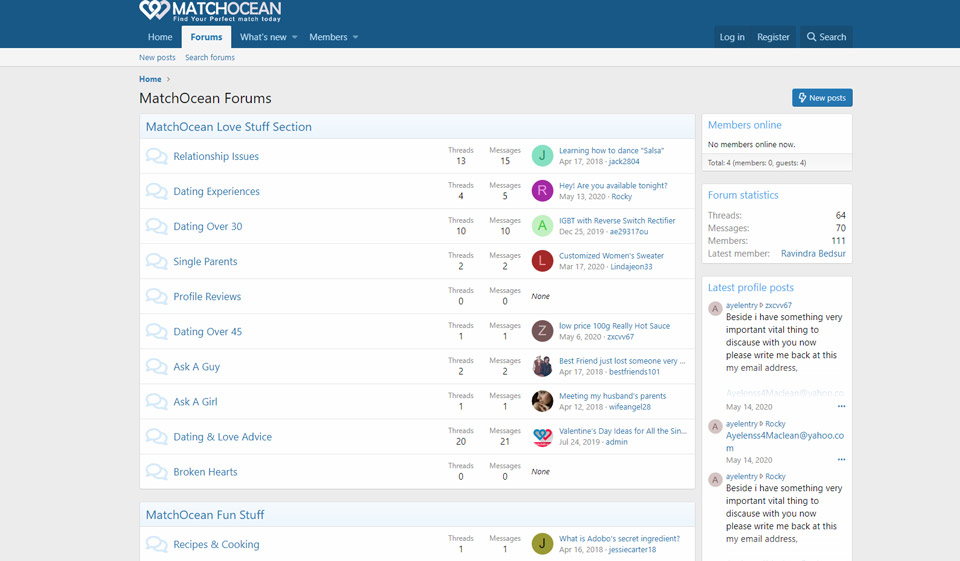Go to the Home tab in navbar
Viewport: 960px width, 561px height.
[160, 37]
